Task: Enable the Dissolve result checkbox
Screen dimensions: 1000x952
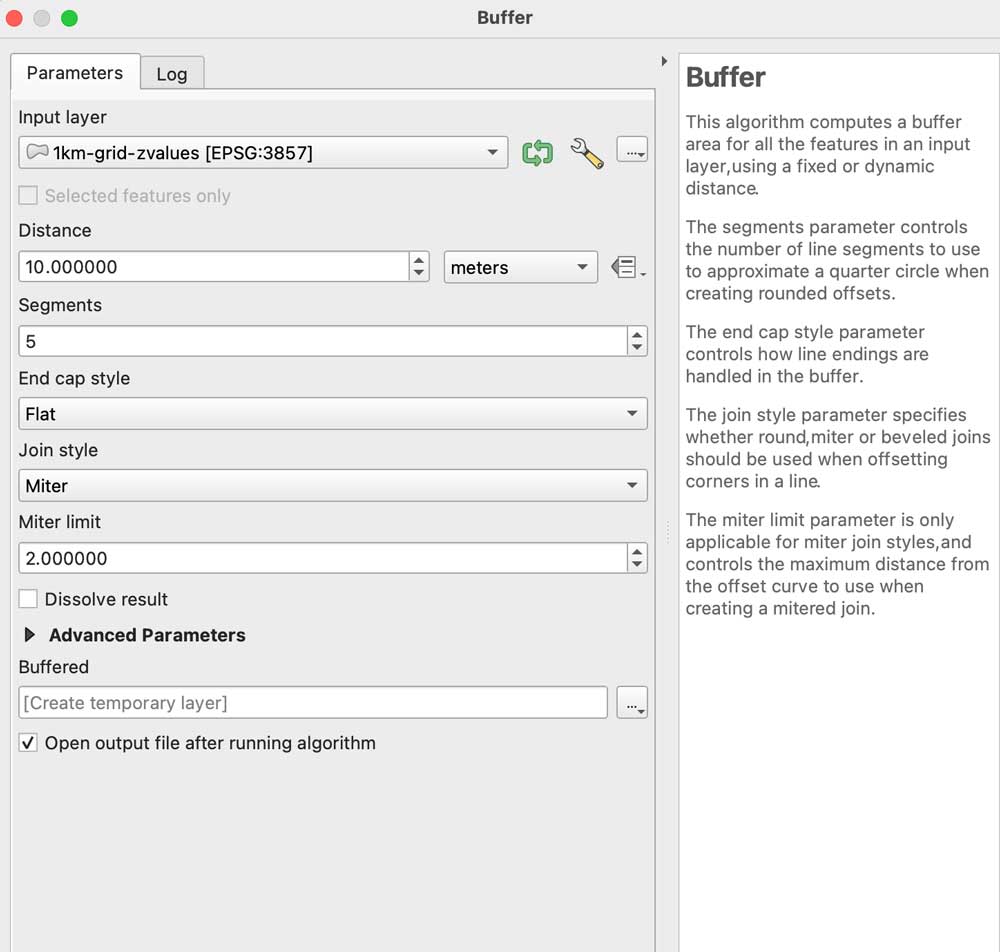Action: tap(29, 599)
